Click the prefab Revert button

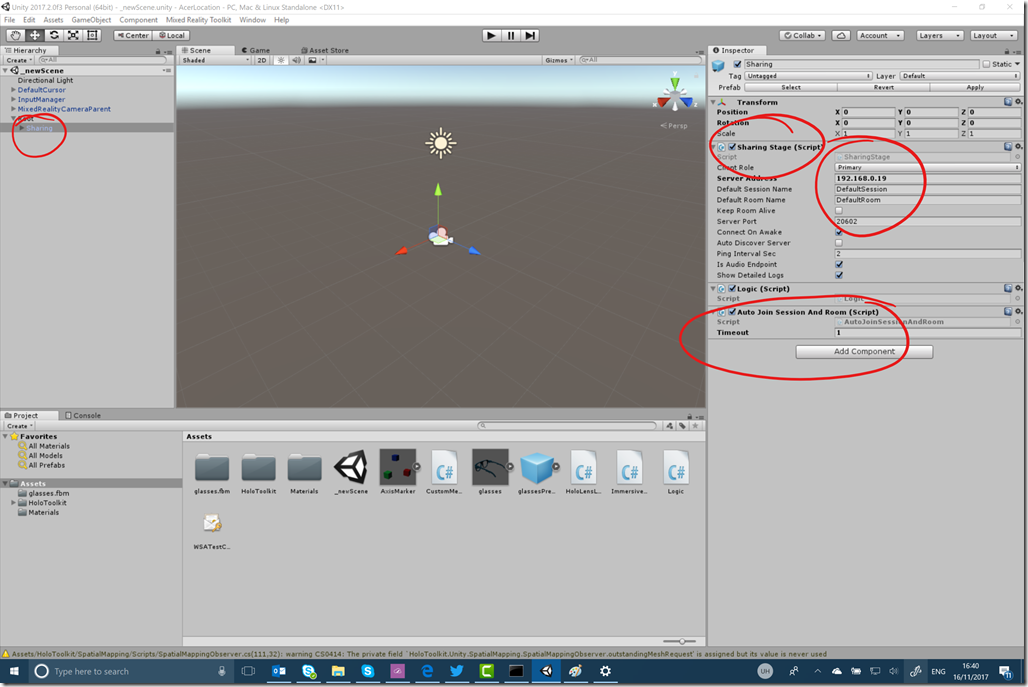coord(883,87)
